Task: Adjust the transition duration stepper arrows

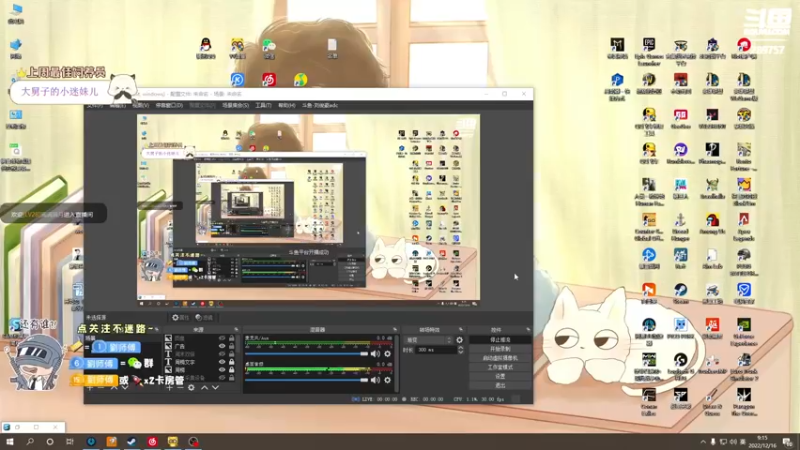Action: point(461,350)
